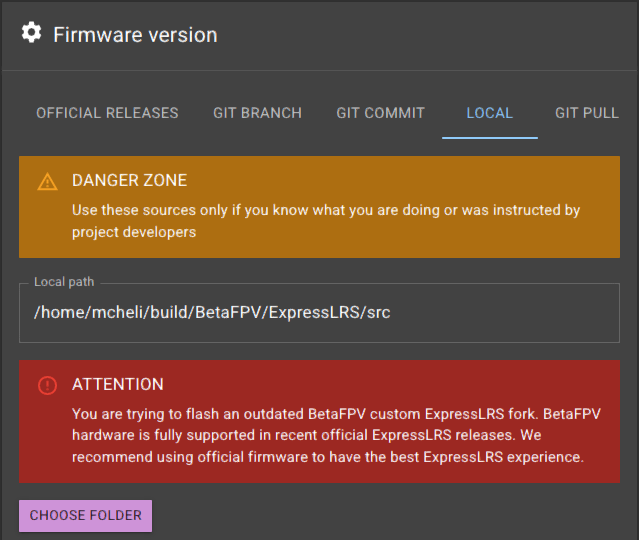Go to the Git Pull tab
The height and width of the screenshot is (540, 639).
(x=587, y=113)
